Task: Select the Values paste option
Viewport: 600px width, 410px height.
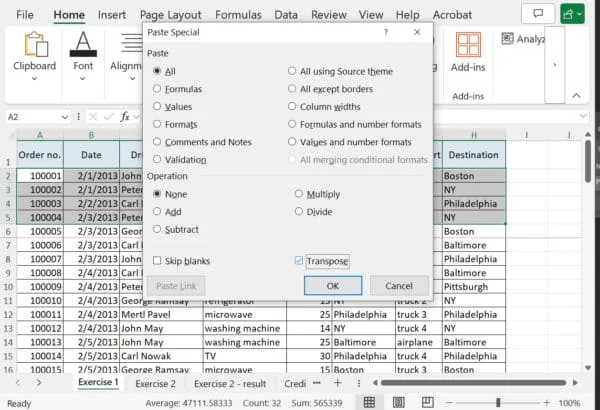Action: tap(157, 106)
